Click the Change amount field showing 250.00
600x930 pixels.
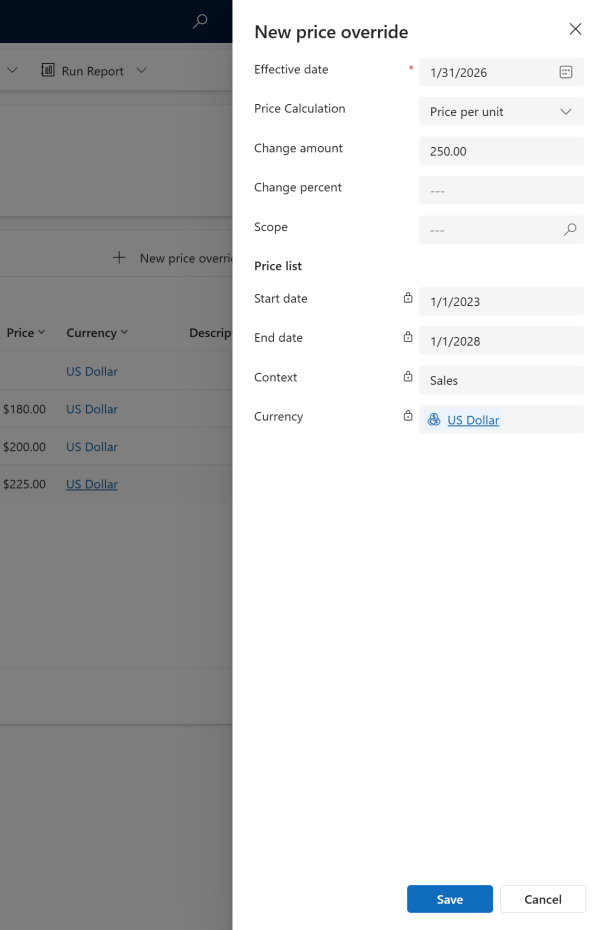(x=501, y=151)
